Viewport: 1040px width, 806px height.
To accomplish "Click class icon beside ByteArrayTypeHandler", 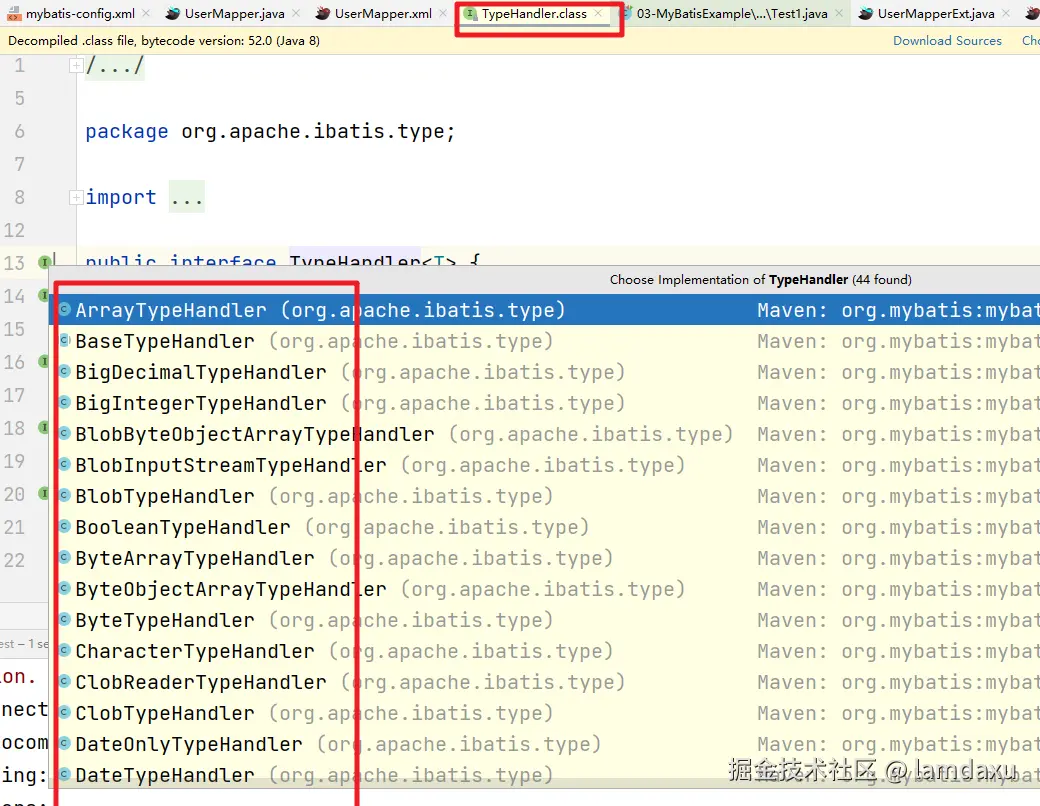I will click(64, 557).
